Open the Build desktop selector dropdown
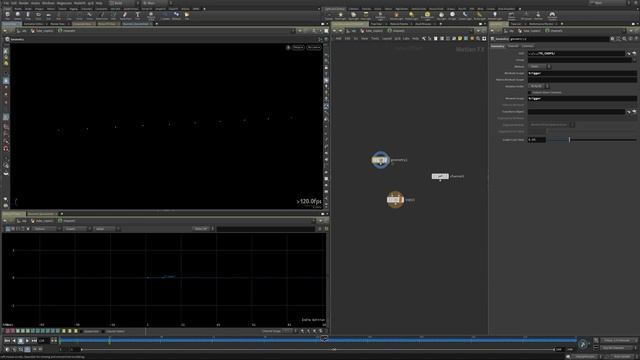The width and height of the screenshot is (640, 360). pos(124,3)
